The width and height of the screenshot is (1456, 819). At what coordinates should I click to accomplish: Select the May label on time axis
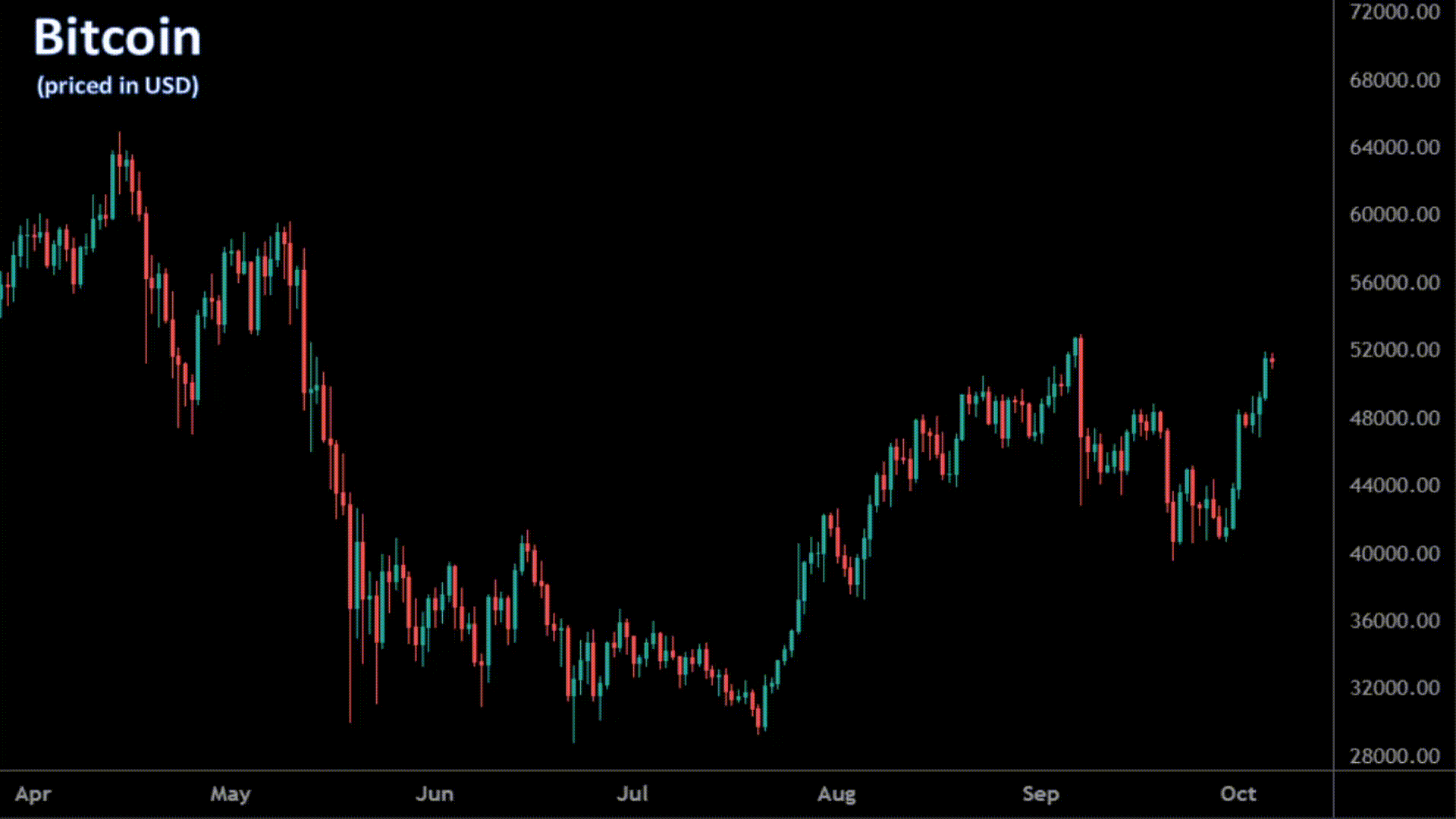click(x=231, y=795)
